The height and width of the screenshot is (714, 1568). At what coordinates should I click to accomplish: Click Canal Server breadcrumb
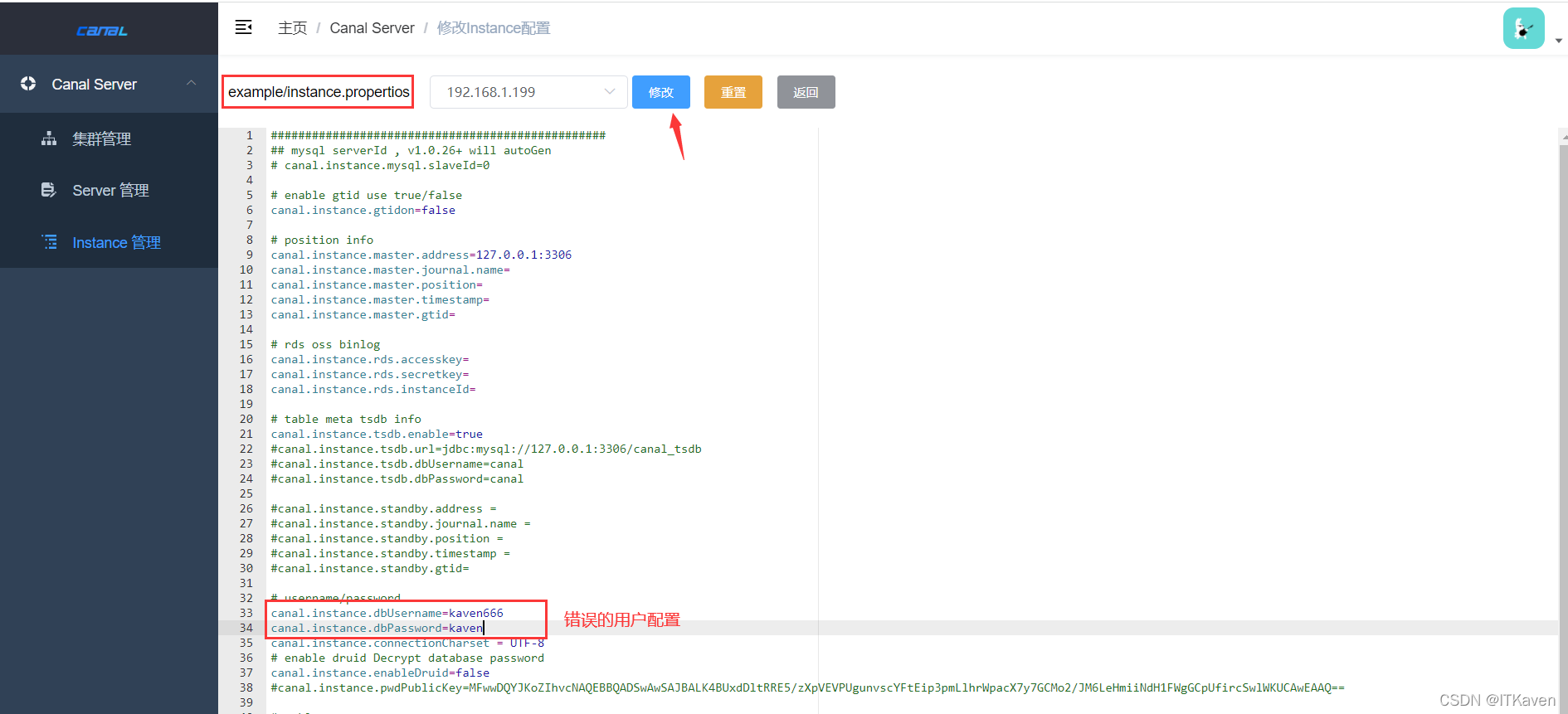tap(372, 28)
